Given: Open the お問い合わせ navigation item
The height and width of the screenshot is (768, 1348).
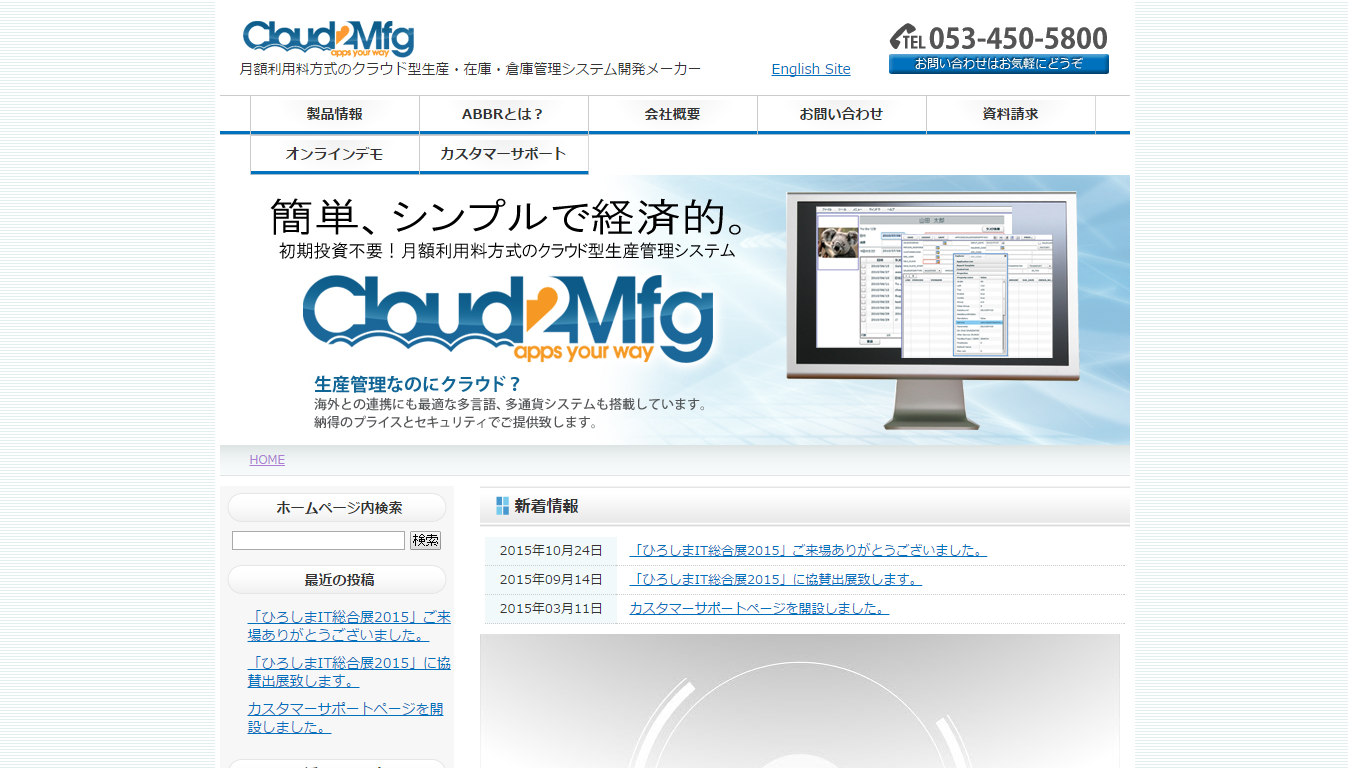Looking at the screenshot, I should point(841,114).
